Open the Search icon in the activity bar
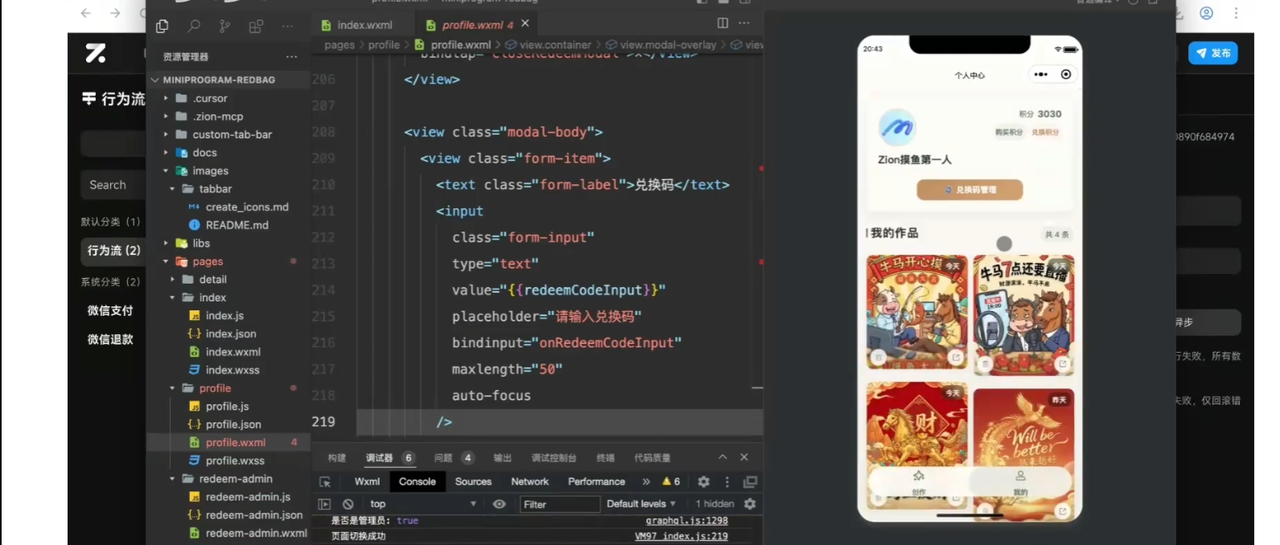Screen dimensions: 1280x545 pos(193,25)
